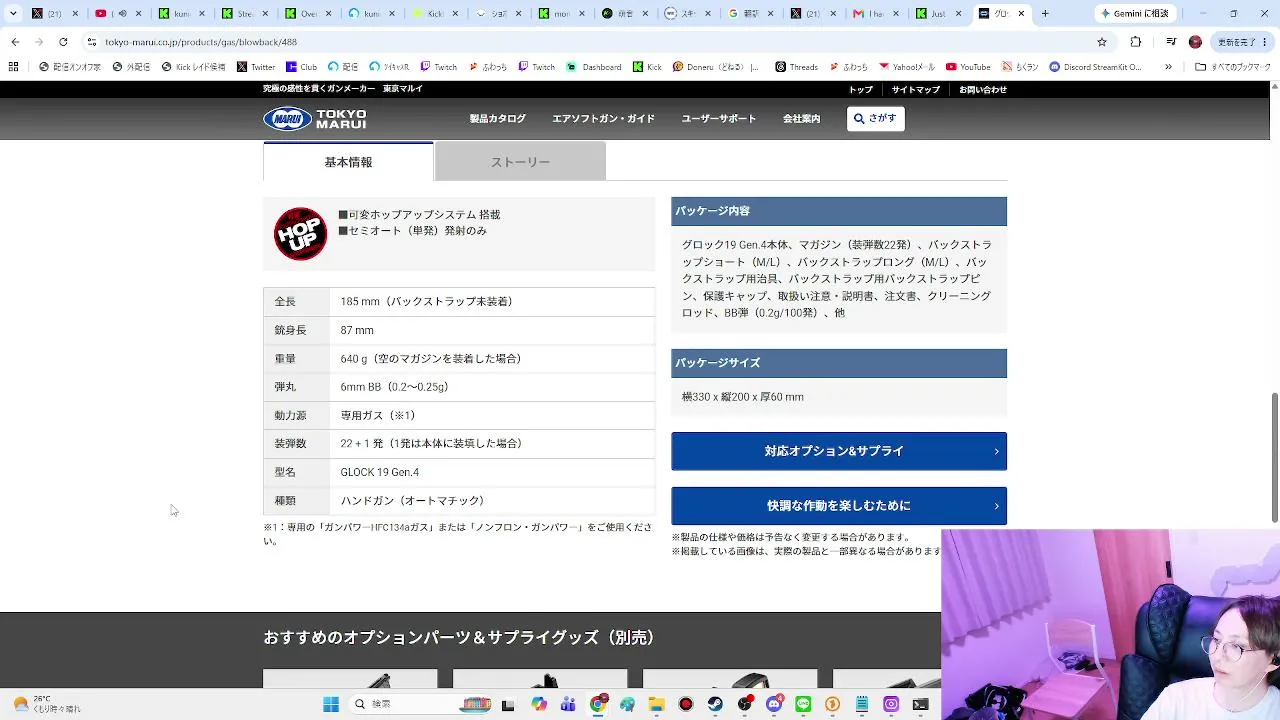The image size is (1280, 720).
Task: Open the エアソフトガン・ガイド menu
Action: (x=604, y=119)
